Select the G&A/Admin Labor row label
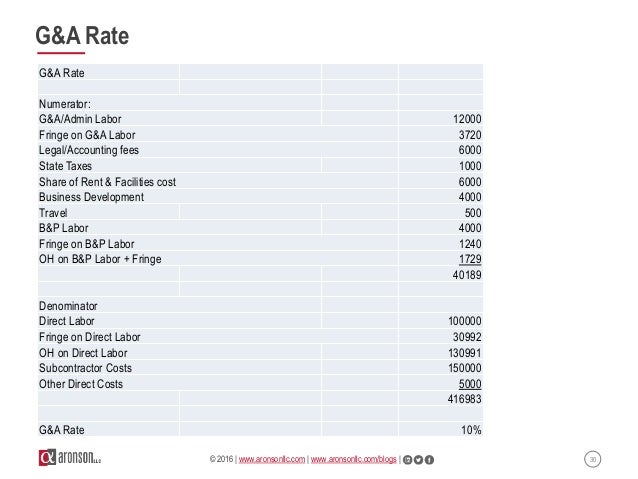 click(x=80, y=119)
